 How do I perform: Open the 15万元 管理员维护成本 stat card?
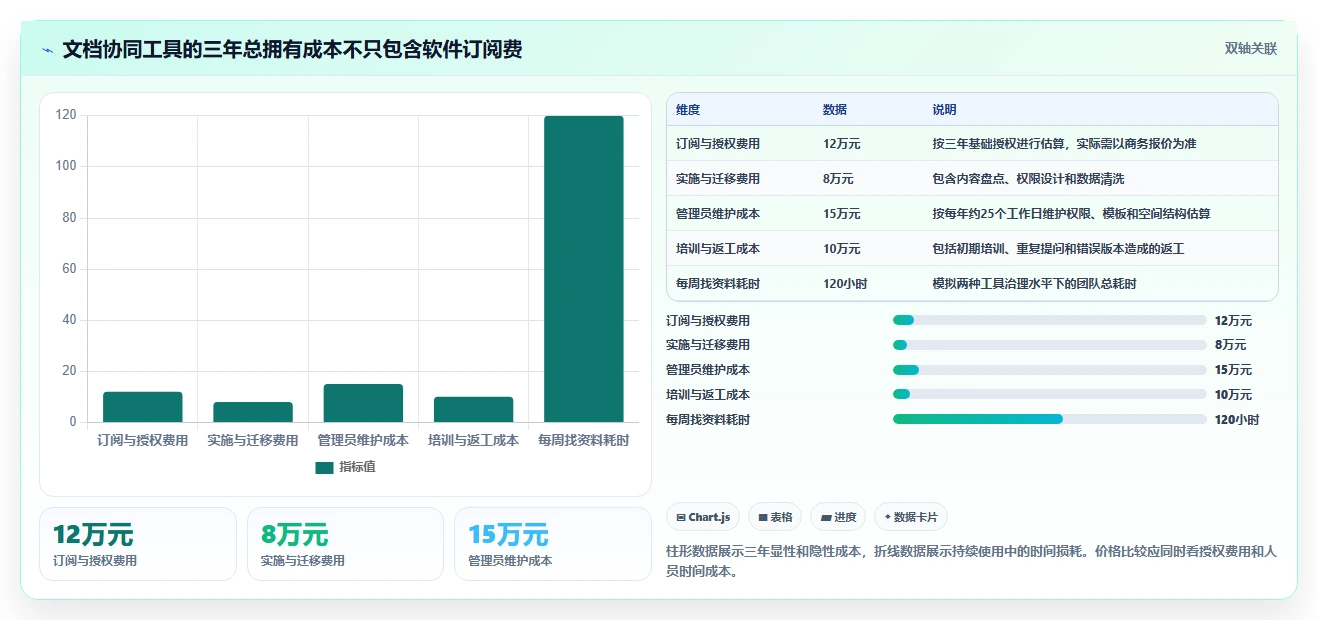(553, 544)
